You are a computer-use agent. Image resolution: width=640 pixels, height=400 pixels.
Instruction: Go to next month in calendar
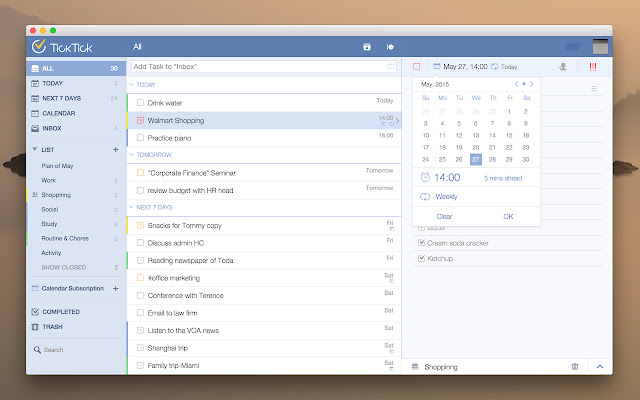click(532, 84)
